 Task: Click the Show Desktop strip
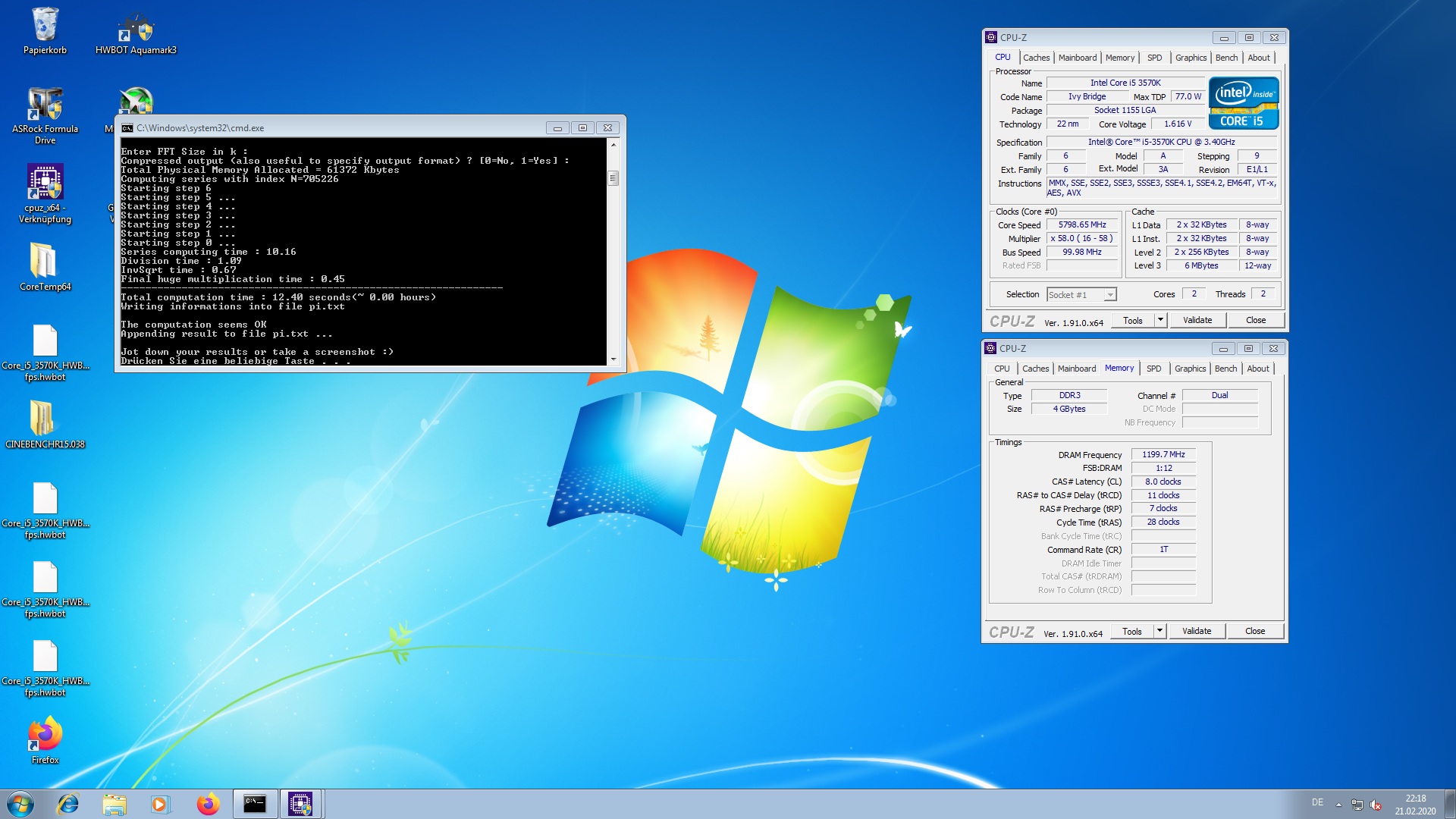pos(1450,804)
